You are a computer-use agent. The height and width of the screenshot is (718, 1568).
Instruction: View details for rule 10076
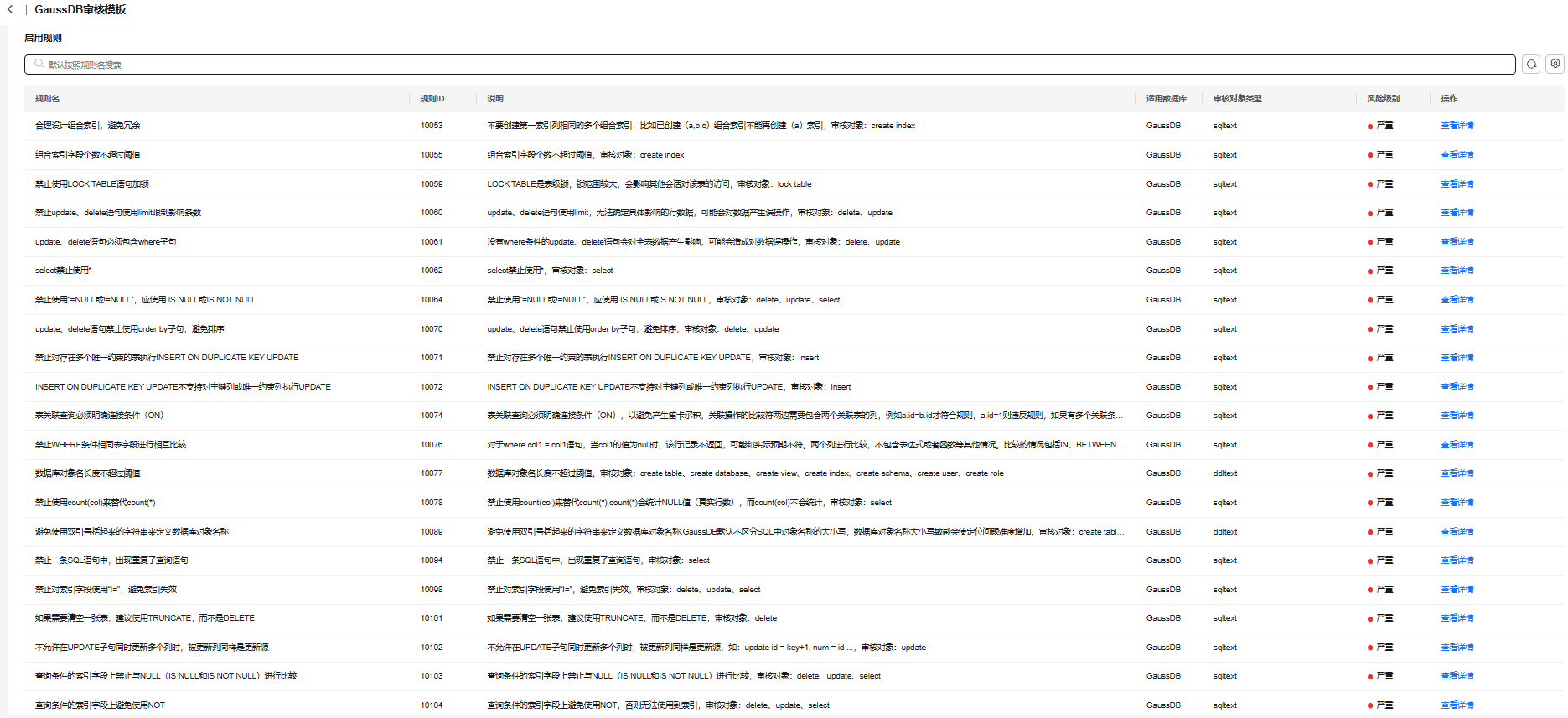pyautogui.click(x=1457, y=445)
